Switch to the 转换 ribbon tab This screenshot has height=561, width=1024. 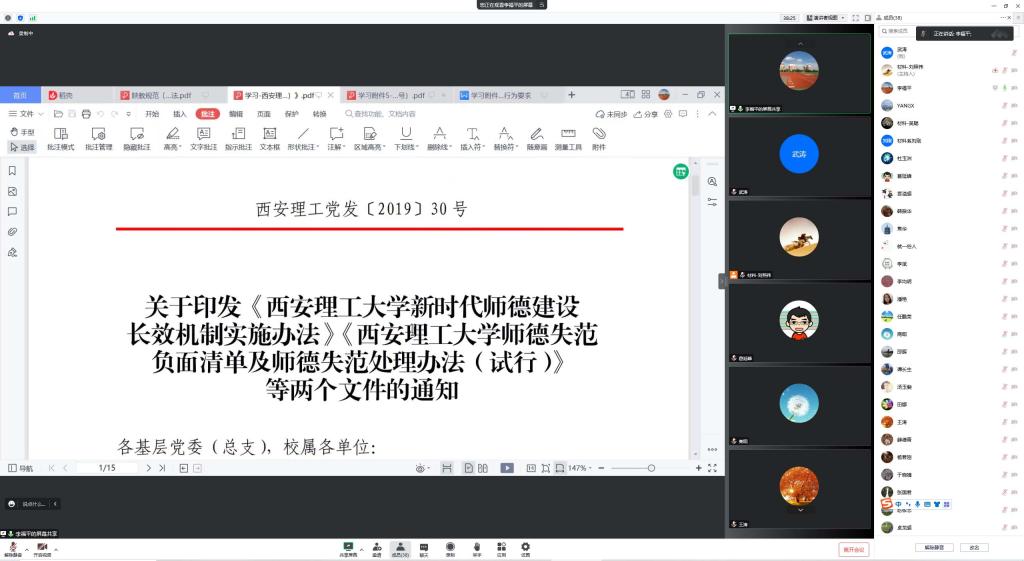point(319,114)
